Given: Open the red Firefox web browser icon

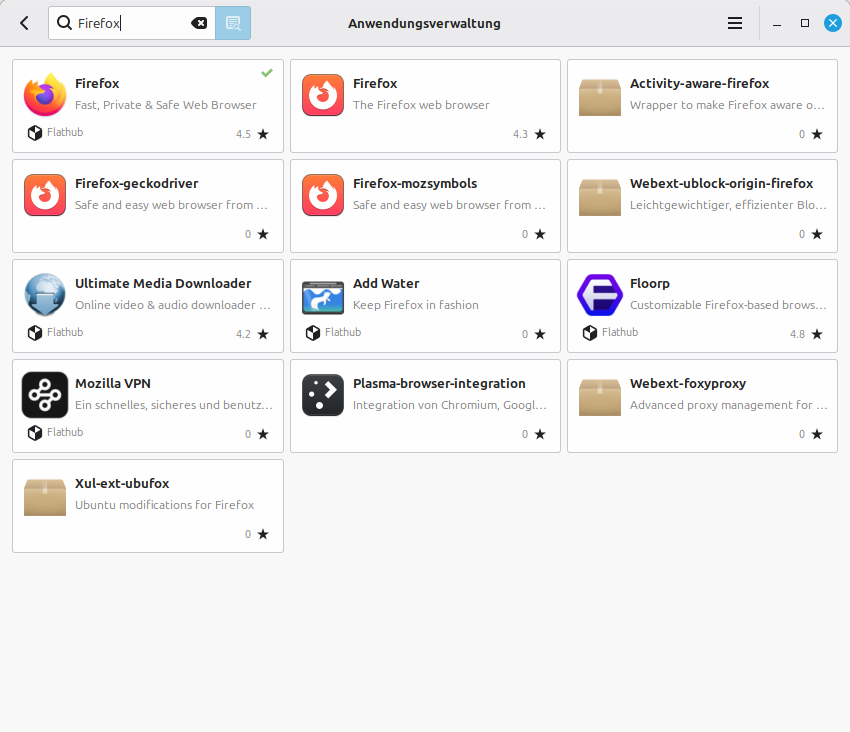Looking at the screenshot, I should pos(323,95).
